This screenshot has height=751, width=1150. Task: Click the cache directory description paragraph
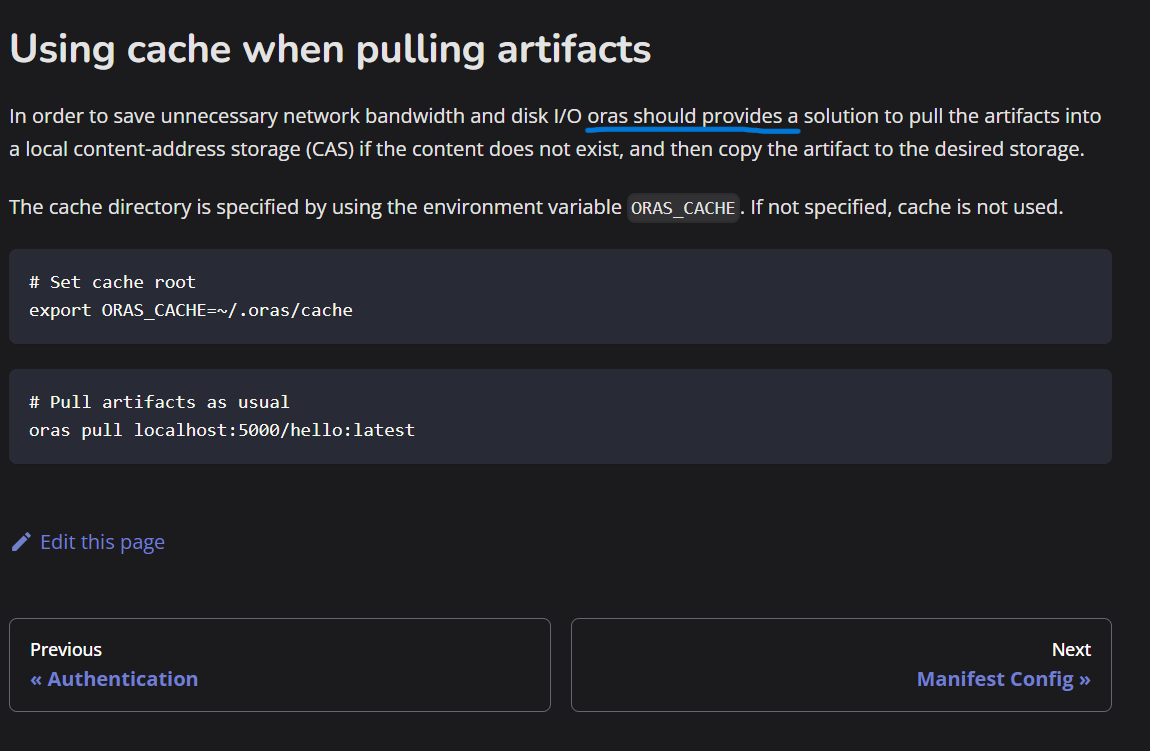click(x=535, y=207)
